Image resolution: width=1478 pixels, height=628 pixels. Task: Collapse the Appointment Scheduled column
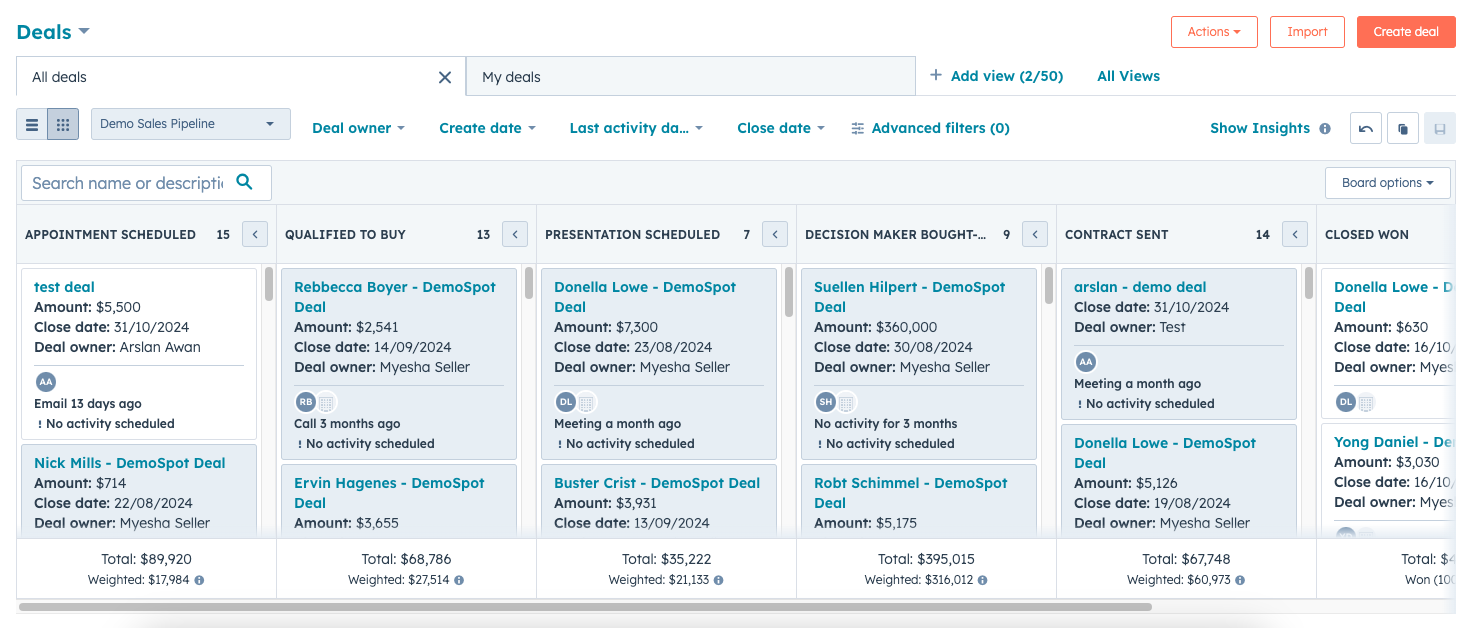255,234
